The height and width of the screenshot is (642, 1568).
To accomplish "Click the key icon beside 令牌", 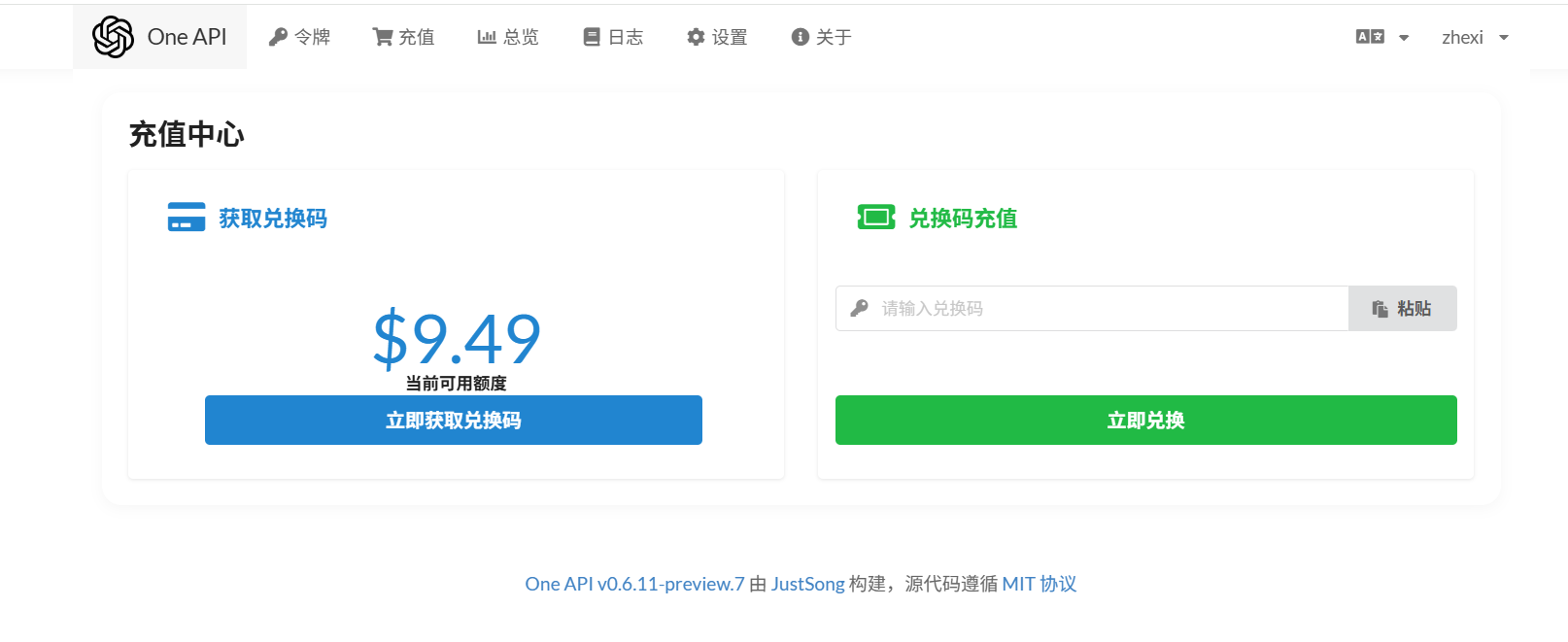I will [x=278, y=37].
